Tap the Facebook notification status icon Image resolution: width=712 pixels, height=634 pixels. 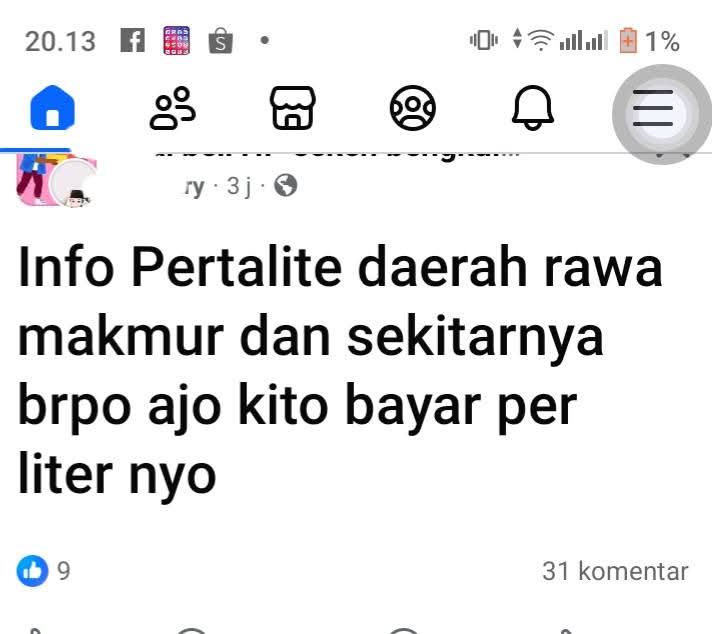tap(133, 40)
